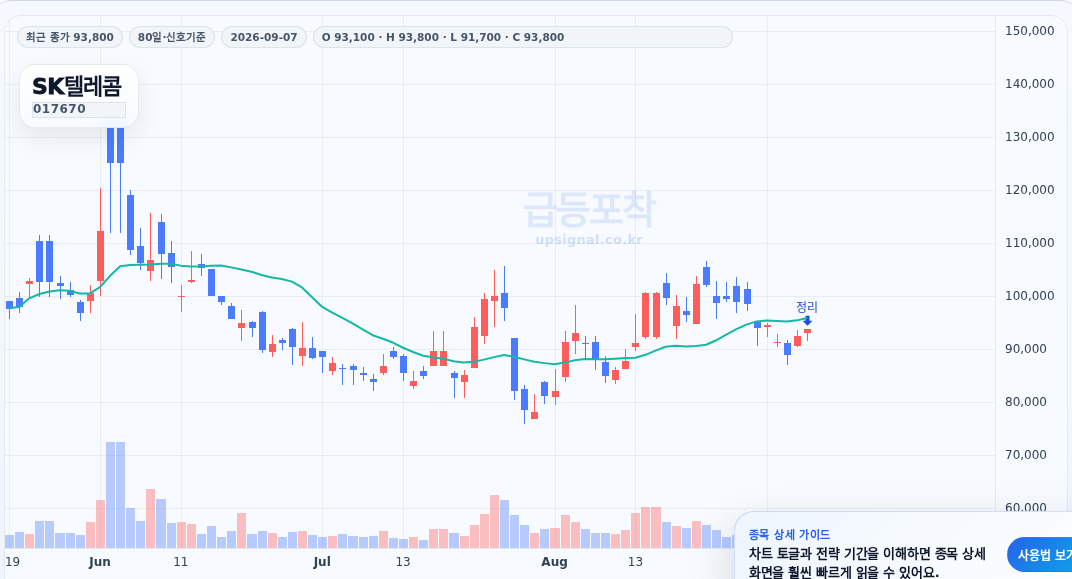Select the 80일·신호기준 period chip

coord(172,37)
